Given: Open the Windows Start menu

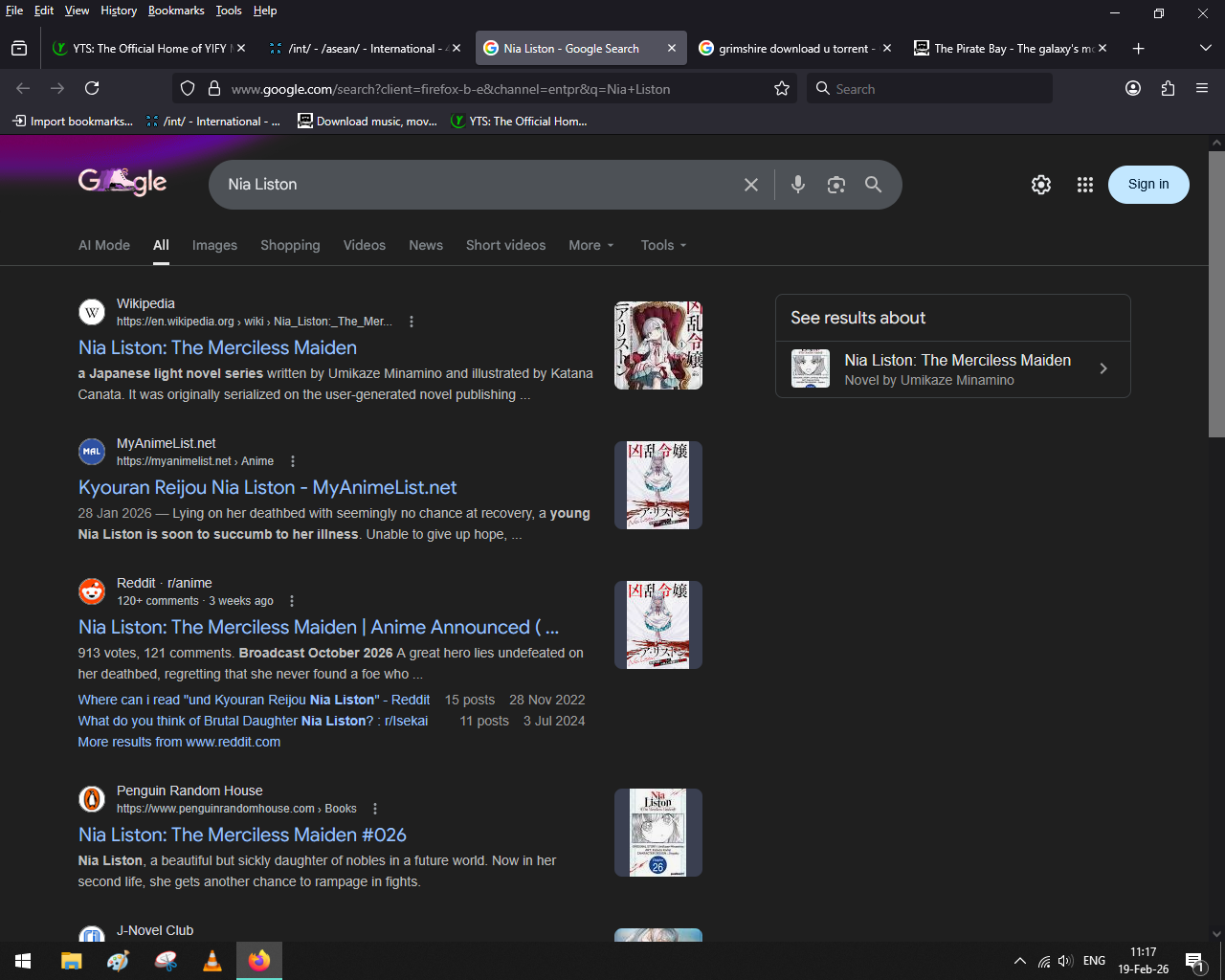Looking at the screenshot, I should click(23, 961).
